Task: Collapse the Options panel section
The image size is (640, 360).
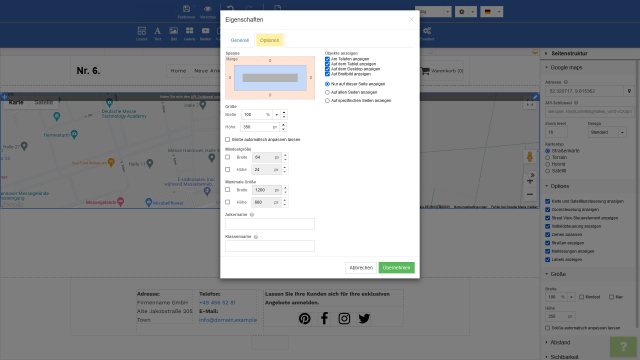Action: [547, 186]
